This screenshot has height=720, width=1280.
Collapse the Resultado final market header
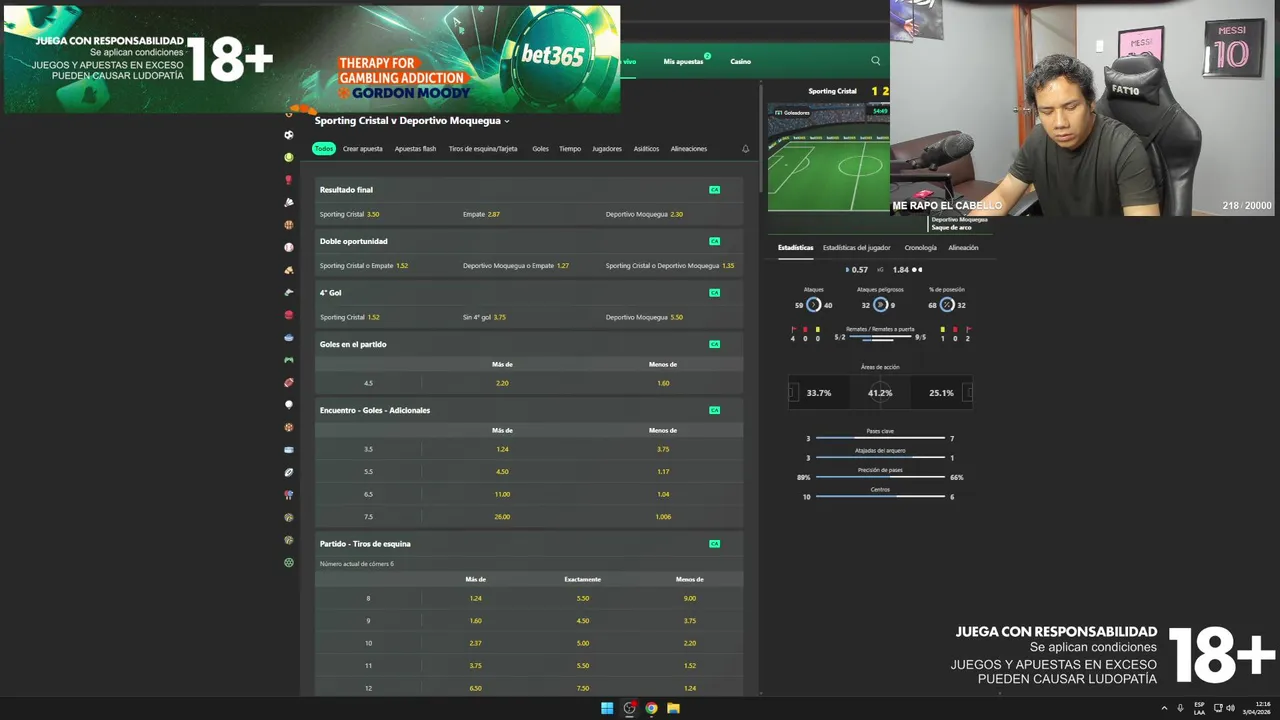pyautogui.click(x=529, y=189)
